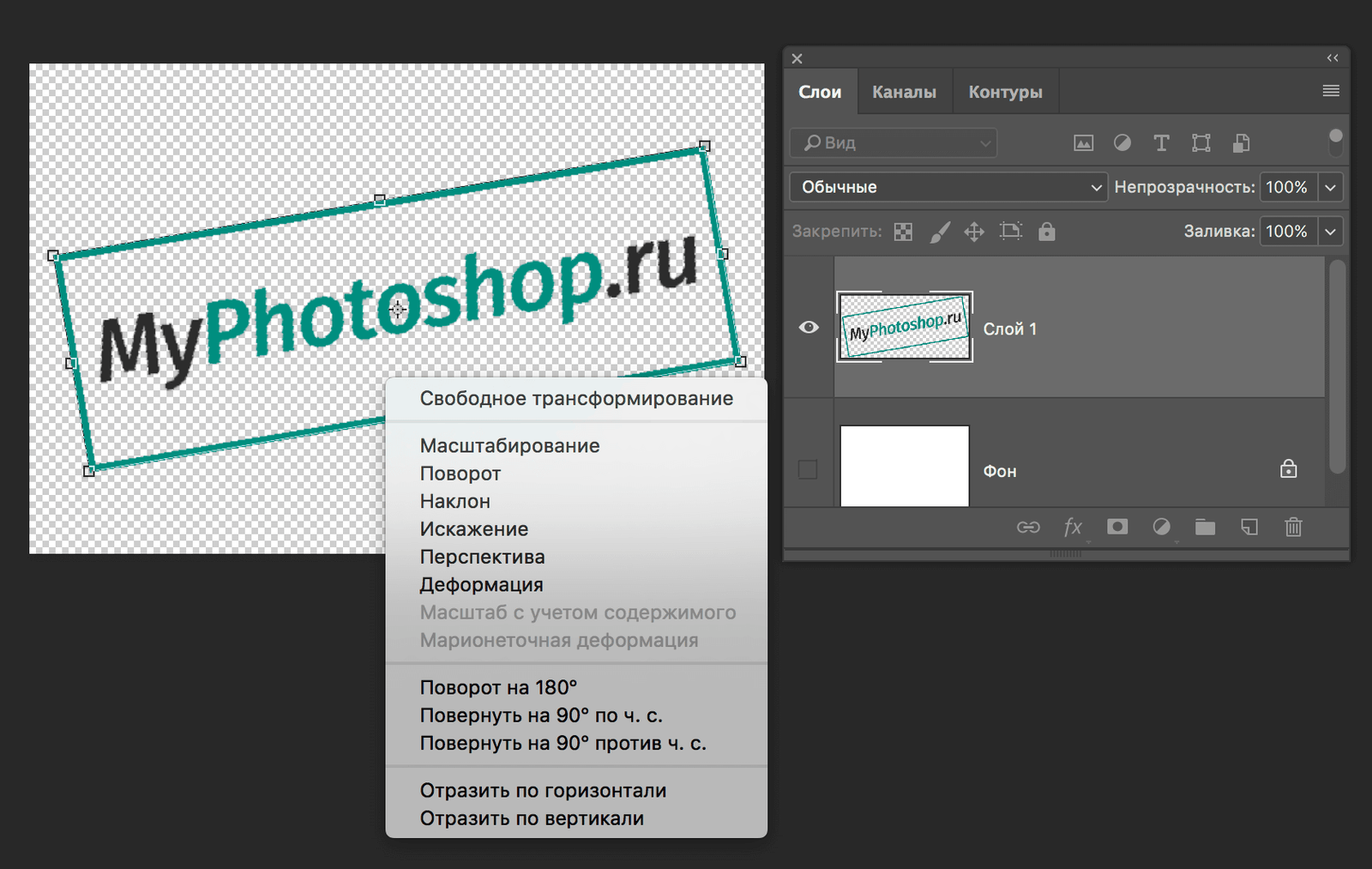The width and height of the screenshot is (1372, 869).
Task: Add a layer mask
Action: click(1116, 528)
